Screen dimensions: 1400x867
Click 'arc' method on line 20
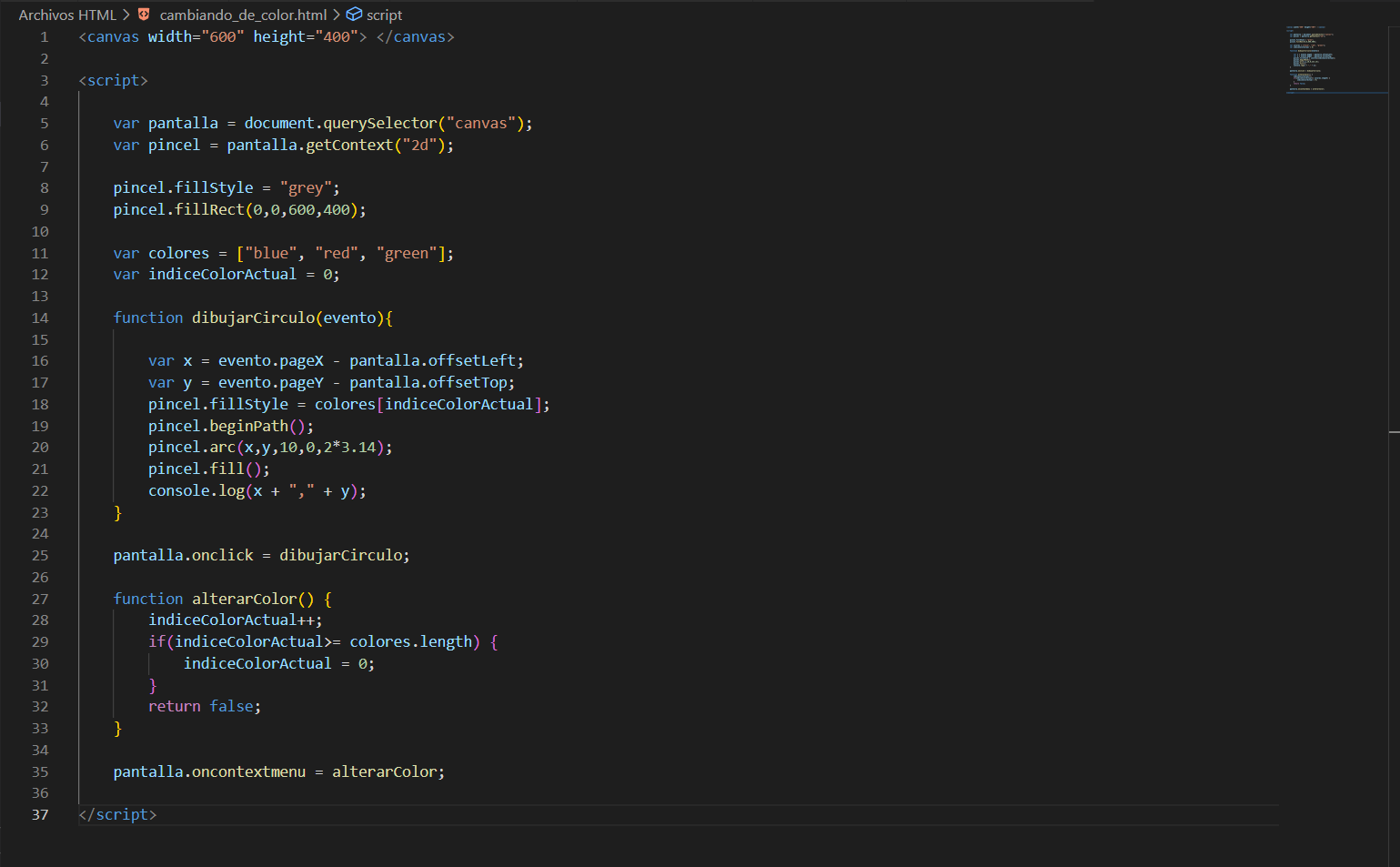(x=222, y=448)
